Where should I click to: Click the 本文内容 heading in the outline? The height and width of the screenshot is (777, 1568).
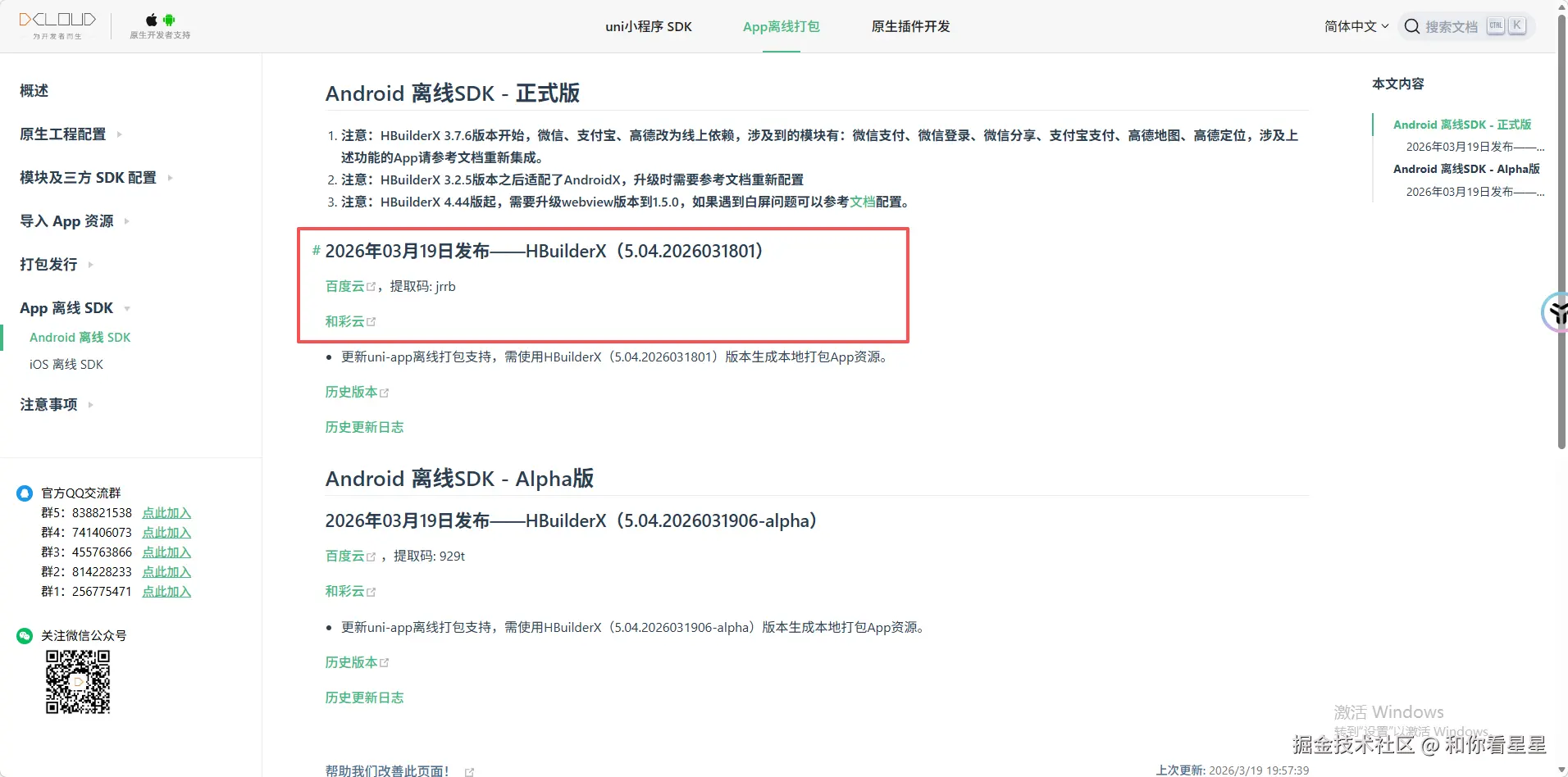click(x=1398, y=84)
